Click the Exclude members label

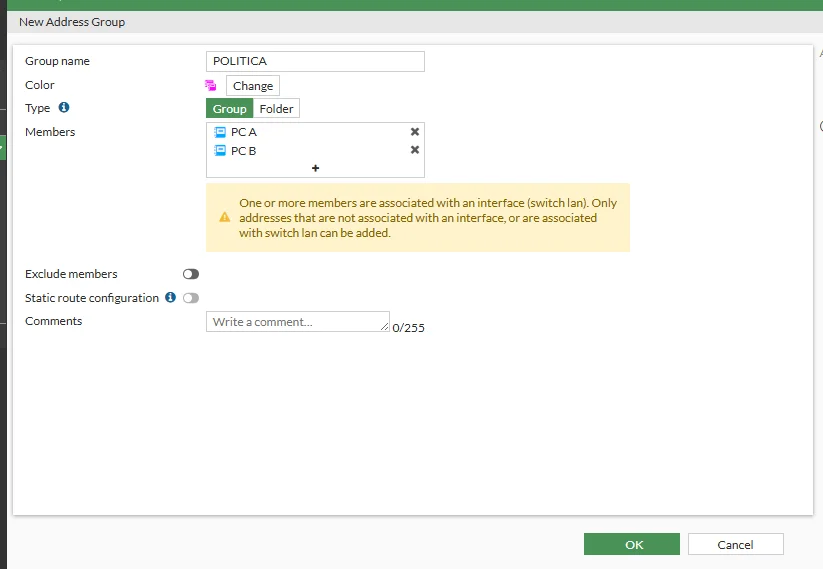71,274
